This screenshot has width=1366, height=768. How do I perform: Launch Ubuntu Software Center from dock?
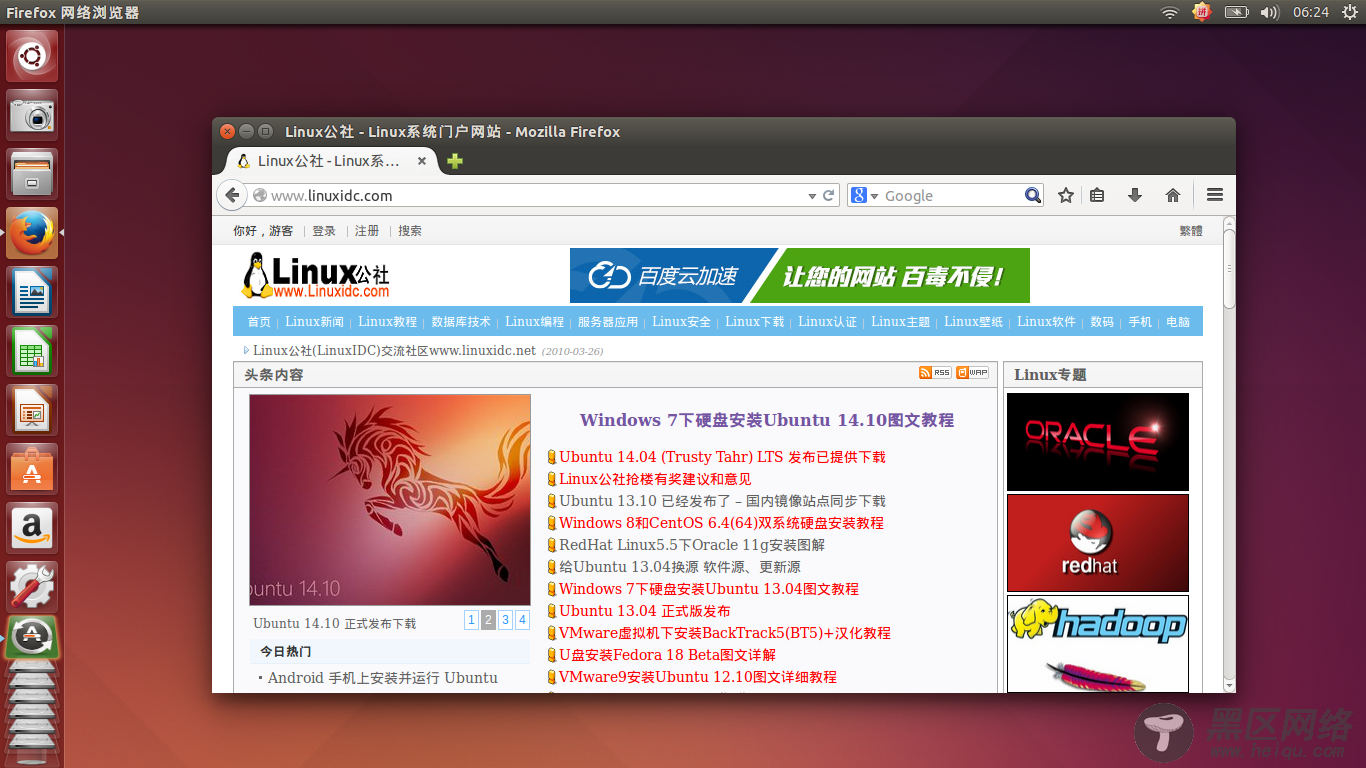click(33, 469)
